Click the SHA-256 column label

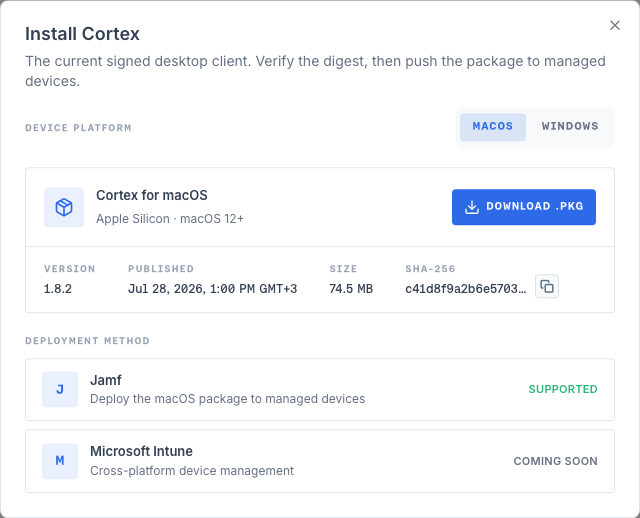tap(430, 269)
